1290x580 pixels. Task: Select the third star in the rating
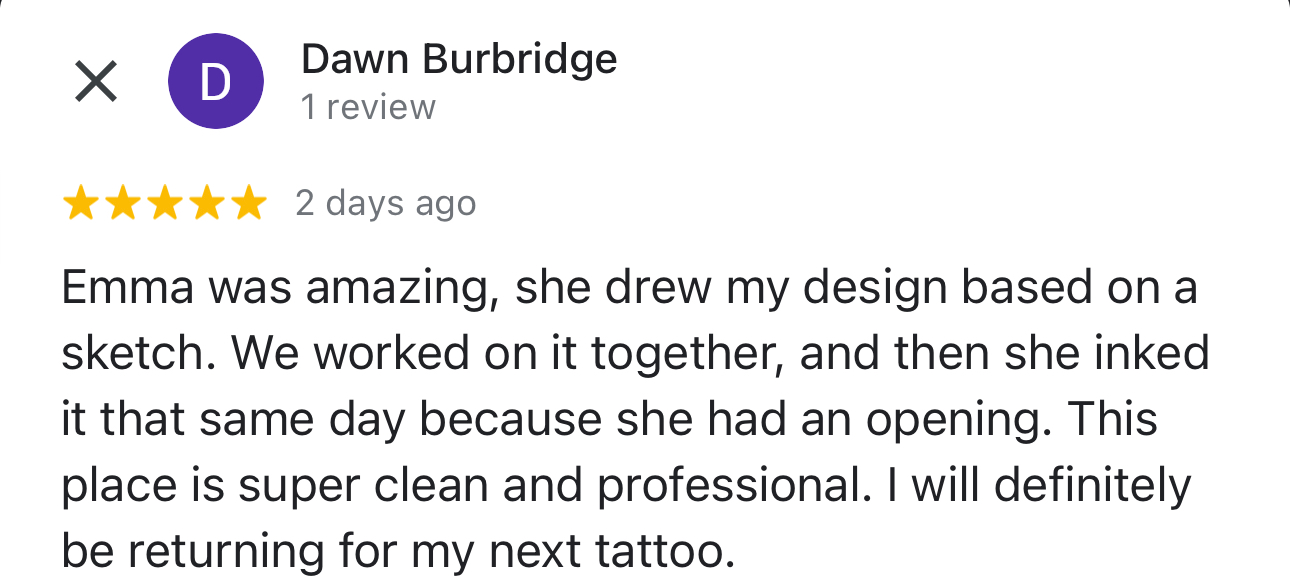[x=164, y=204]
